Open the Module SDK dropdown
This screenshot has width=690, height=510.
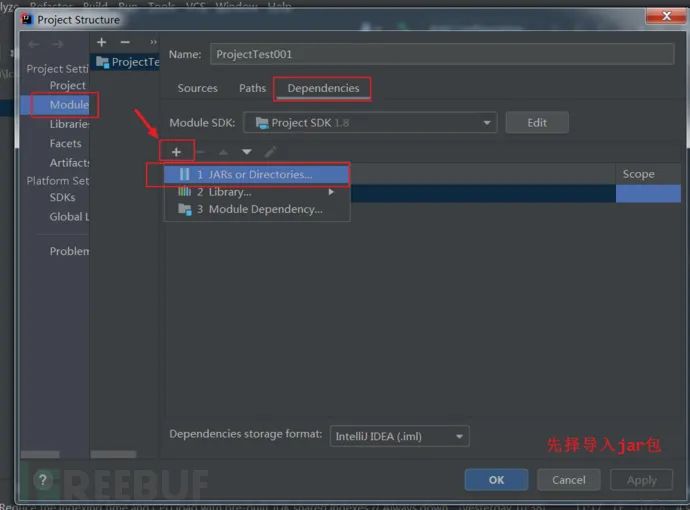370,123
